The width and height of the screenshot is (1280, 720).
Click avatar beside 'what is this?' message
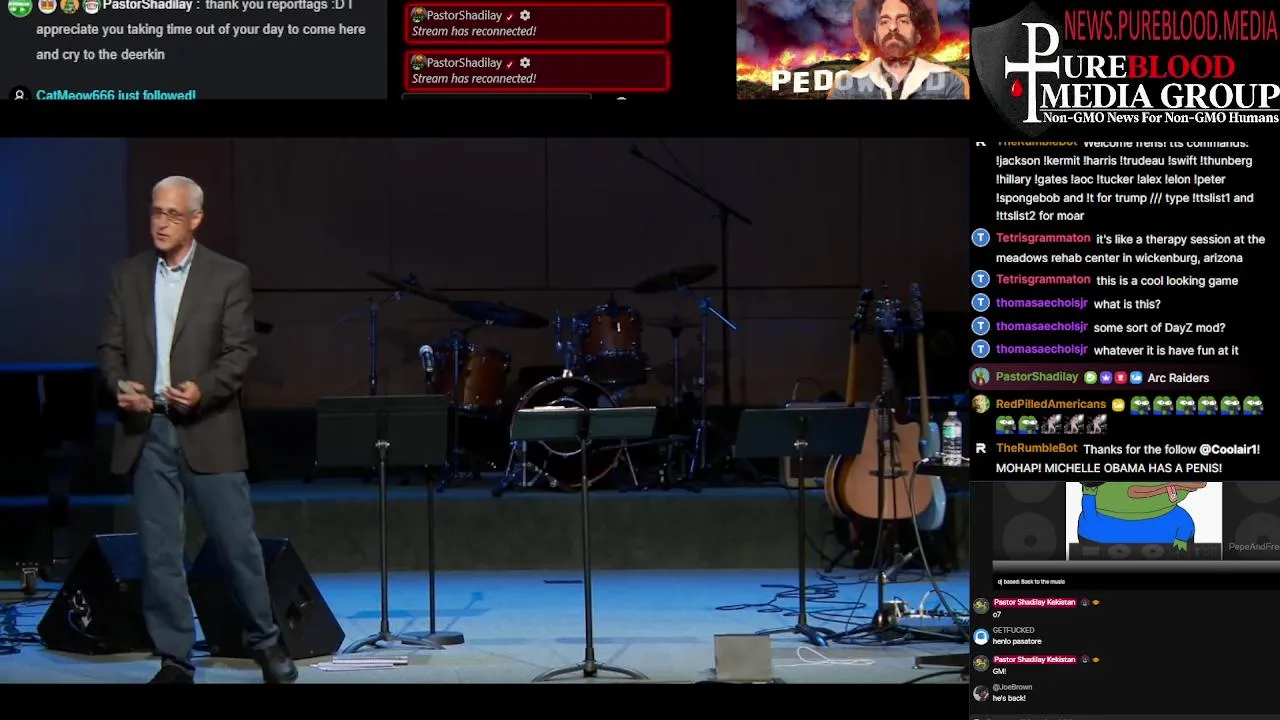coord(980,302)
